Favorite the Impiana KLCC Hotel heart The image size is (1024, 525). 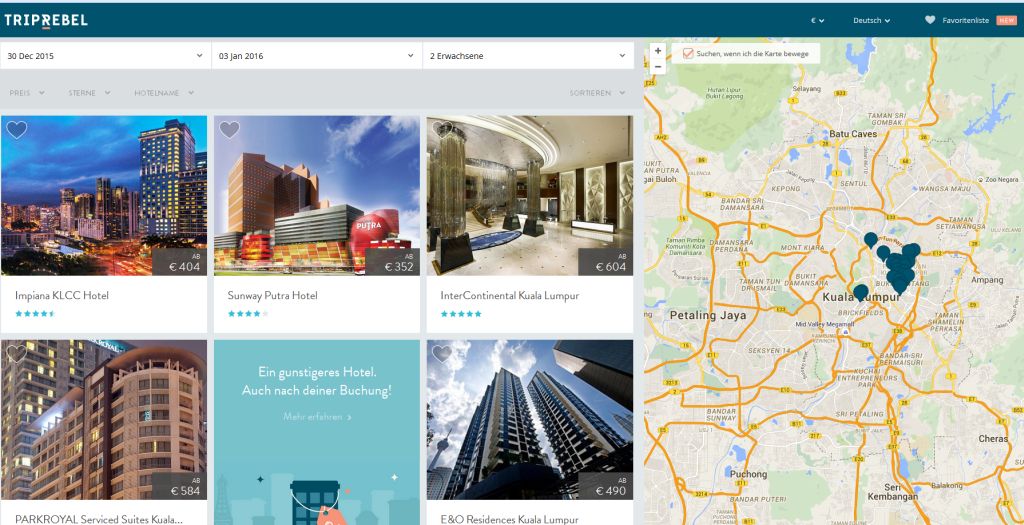[x=16, y=130]
